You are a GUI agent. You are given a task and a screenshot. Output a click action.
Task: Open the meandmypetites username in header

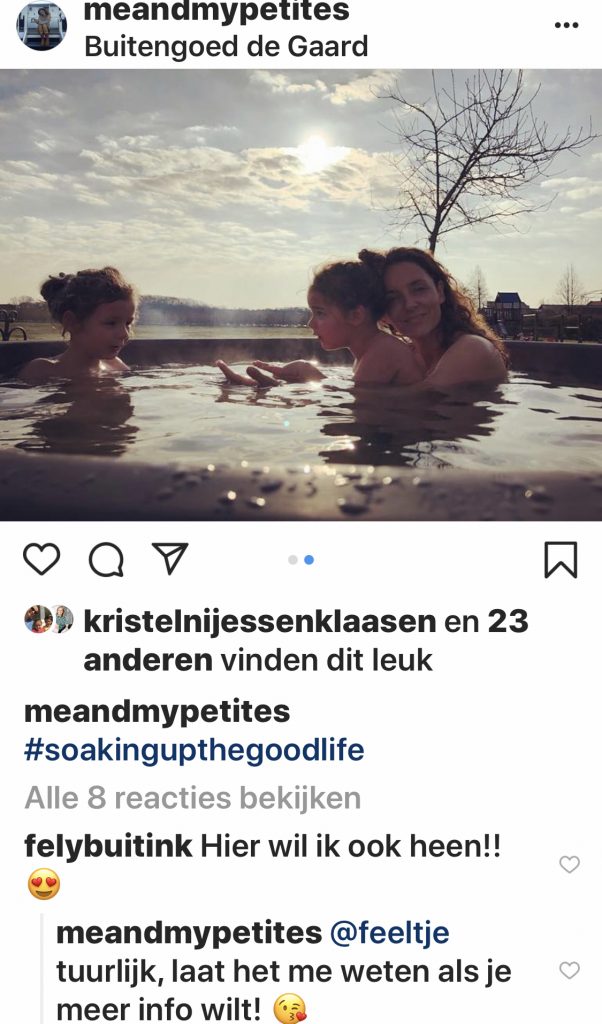point(217,11)
